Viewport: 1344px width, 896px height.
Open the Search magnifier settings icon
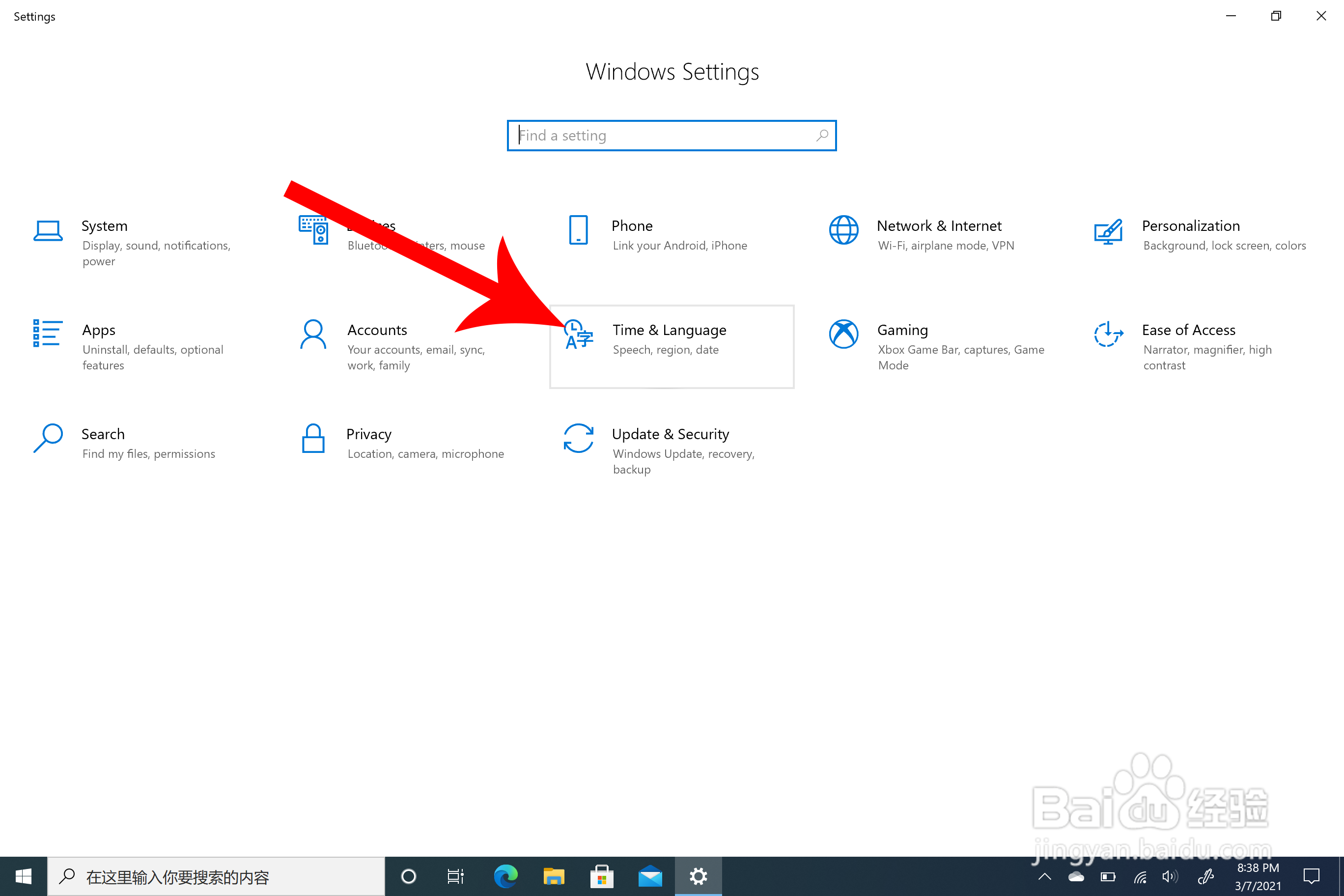[x=48, y=439]
